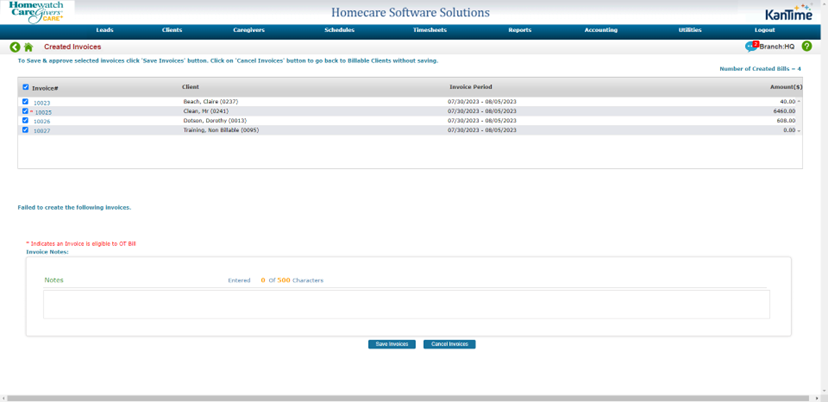The image size is (828, 402).
Task: Expand the Schedules menu
Action: 340,30
